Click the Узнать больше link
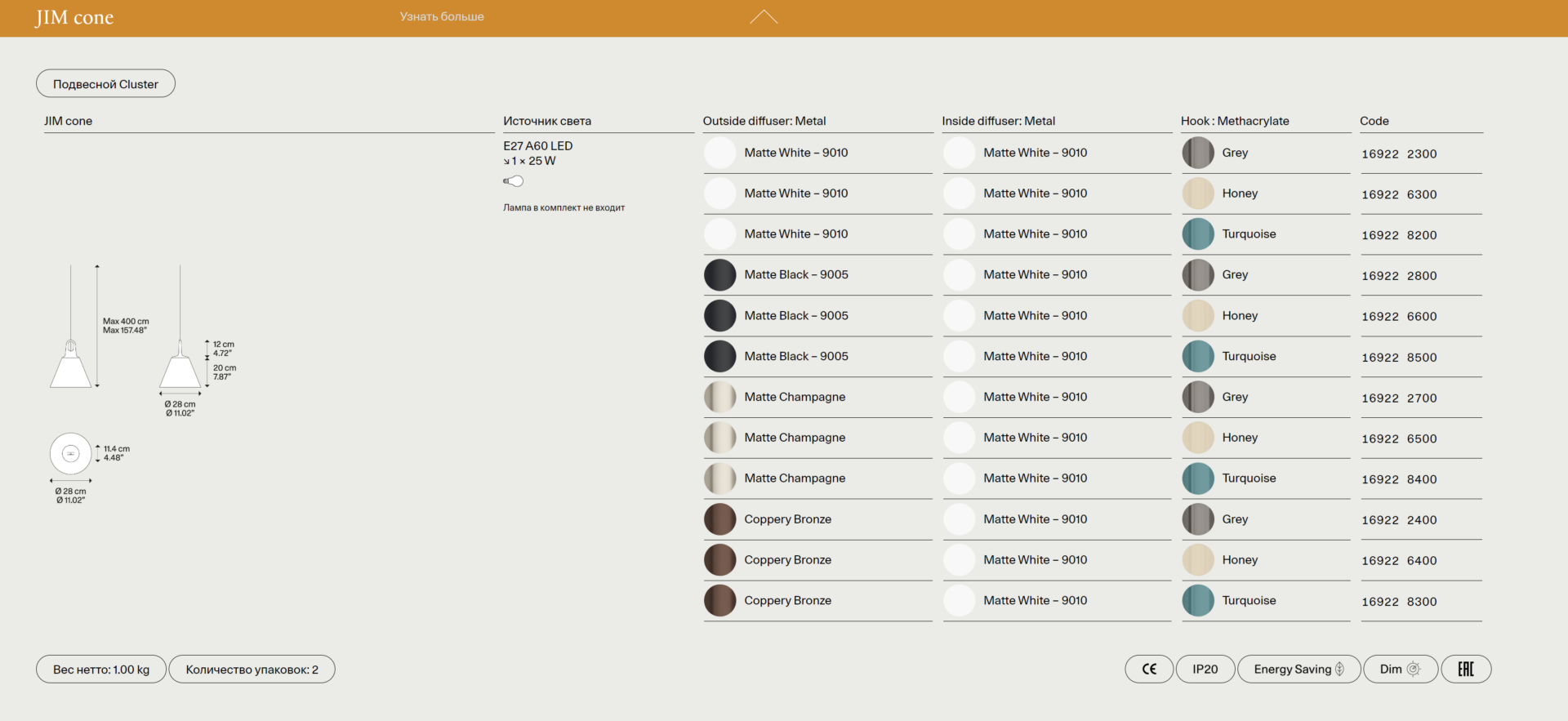The width and height of the screenshot is (1568, 721). coord(442,16)
